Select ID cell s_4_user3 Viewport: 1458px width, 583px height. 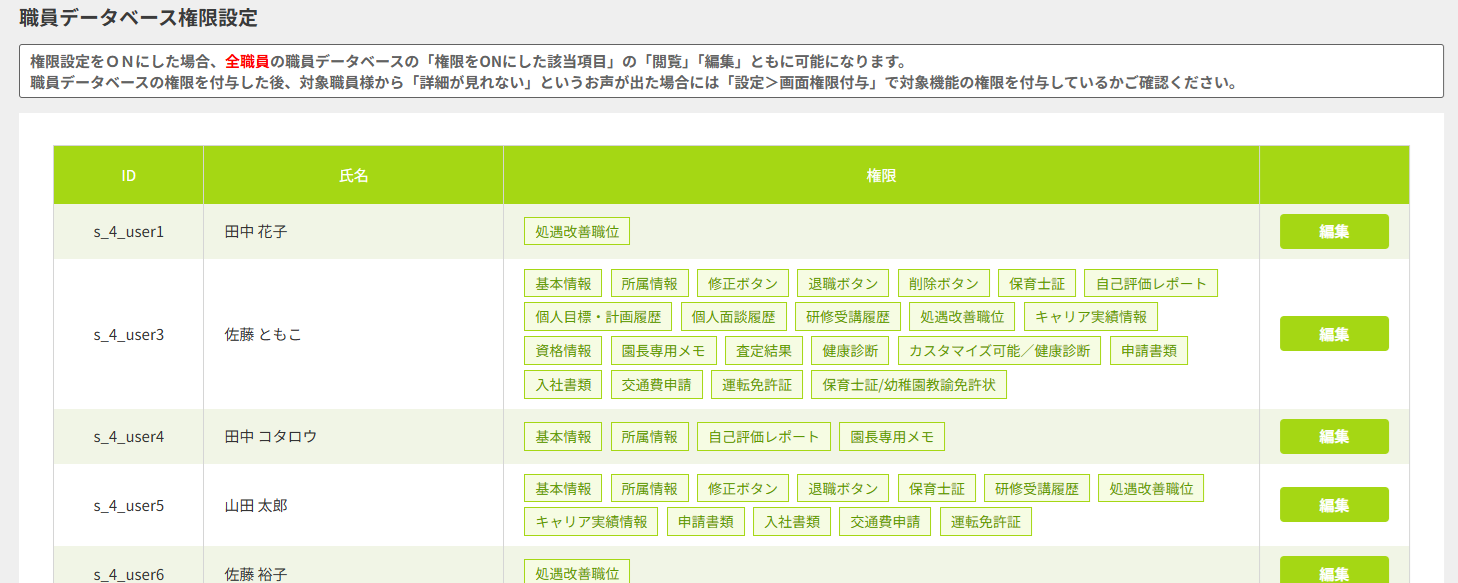coord(129,334)
